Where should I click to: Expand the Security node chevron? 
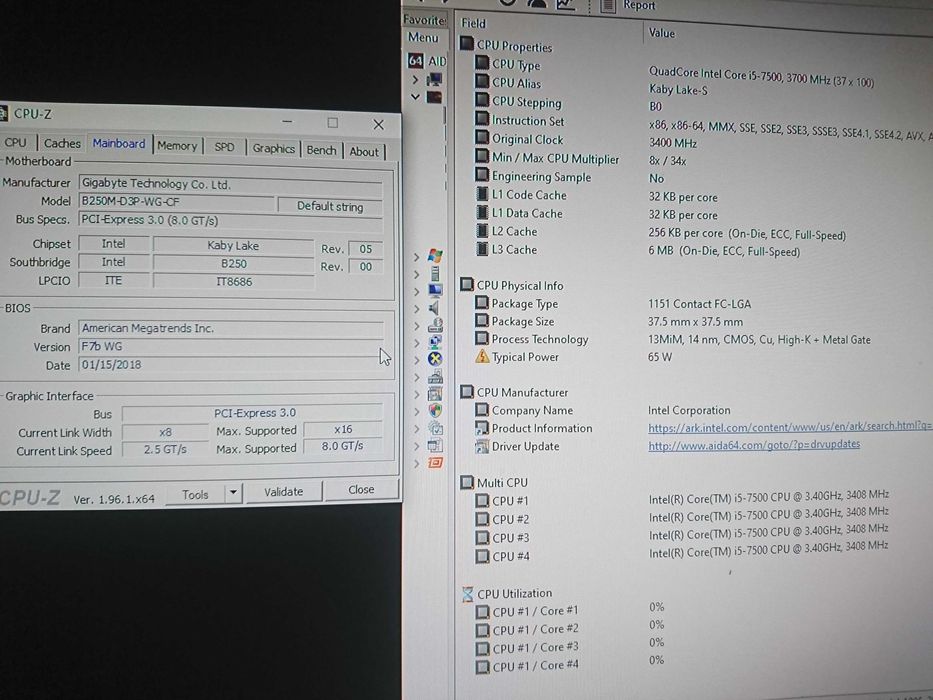click(417, 411)
